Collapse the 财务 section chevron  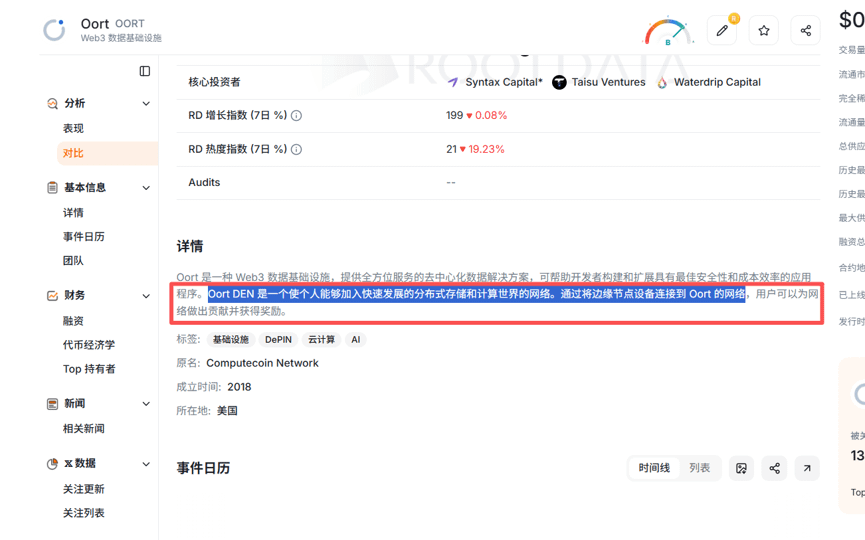(146, 296)
